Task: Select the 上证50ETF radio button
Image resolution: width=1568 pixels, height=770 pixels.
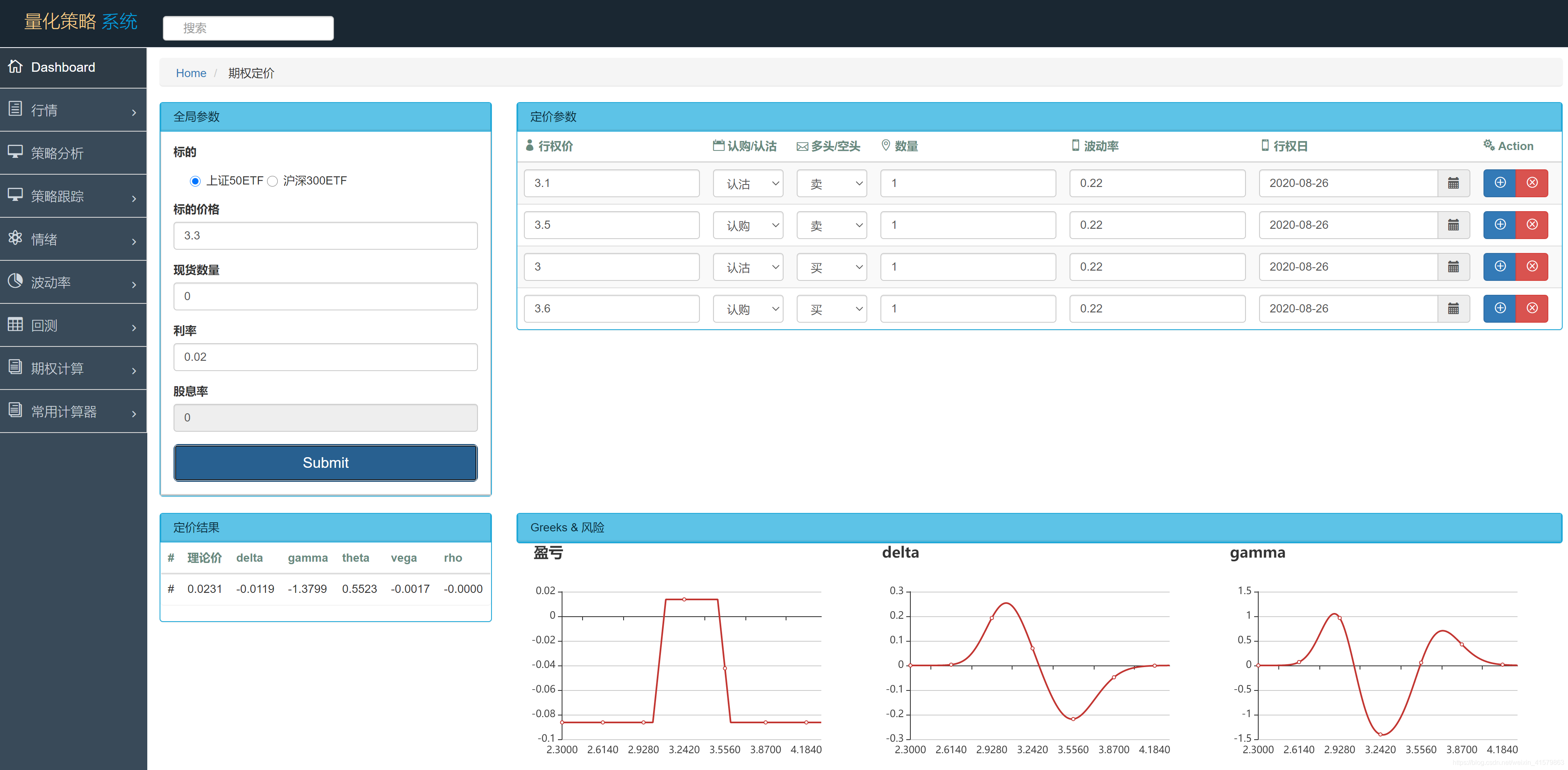Action: tap(195, 181)
